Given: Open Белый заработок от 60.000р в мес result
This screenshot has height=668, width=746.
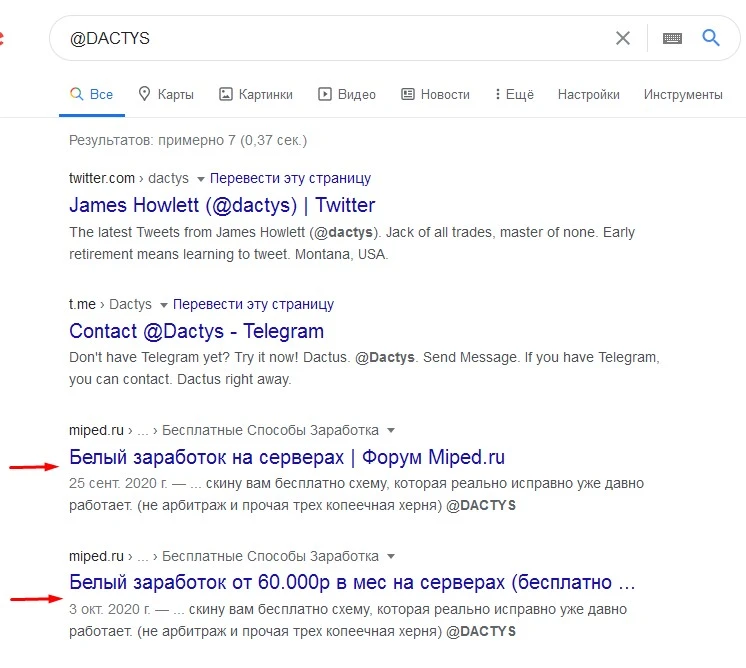Looking at the screenshot, I should click(x=352, y=582).
